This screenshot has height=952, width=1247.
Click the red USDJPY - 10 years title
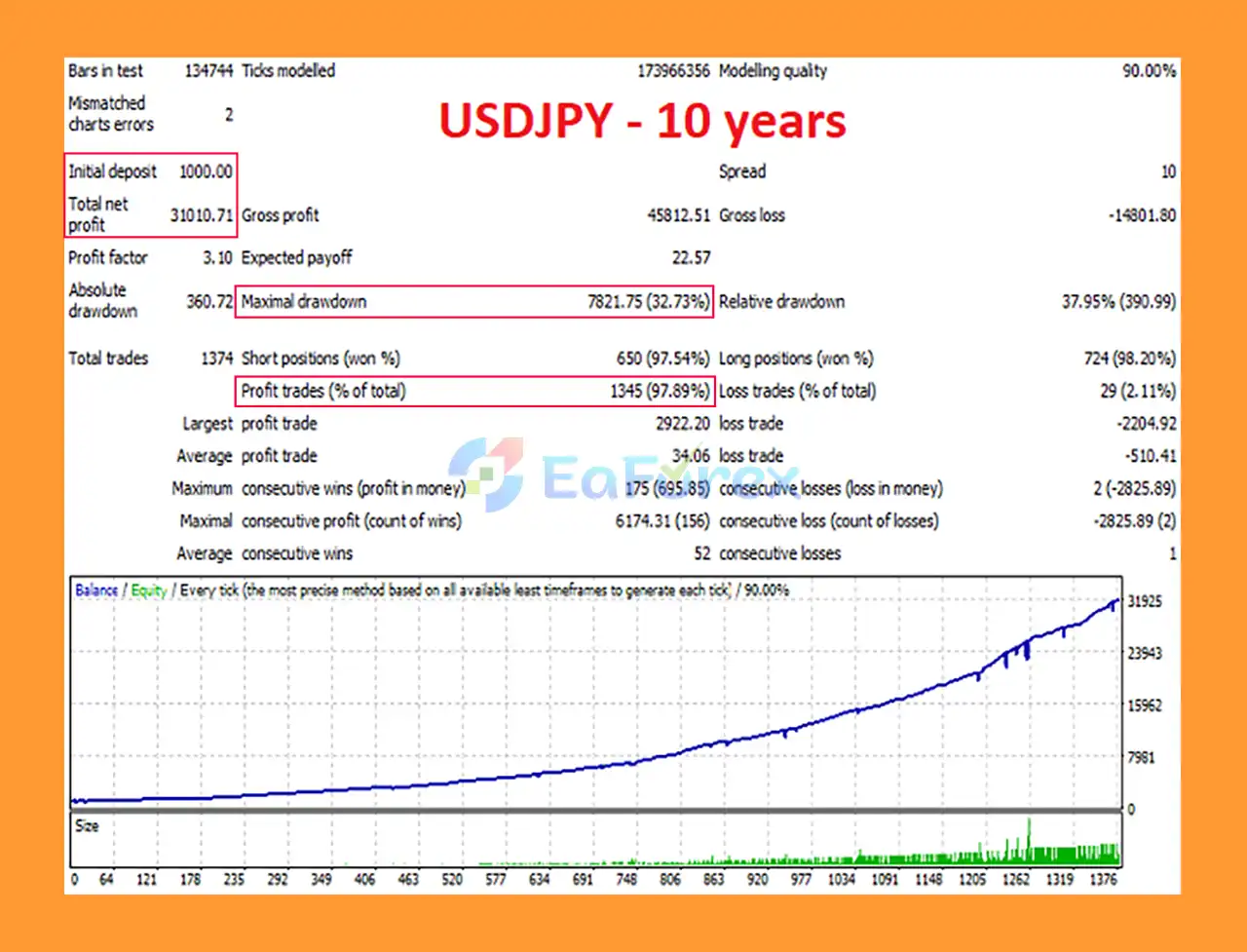click(x=642, y=122)
